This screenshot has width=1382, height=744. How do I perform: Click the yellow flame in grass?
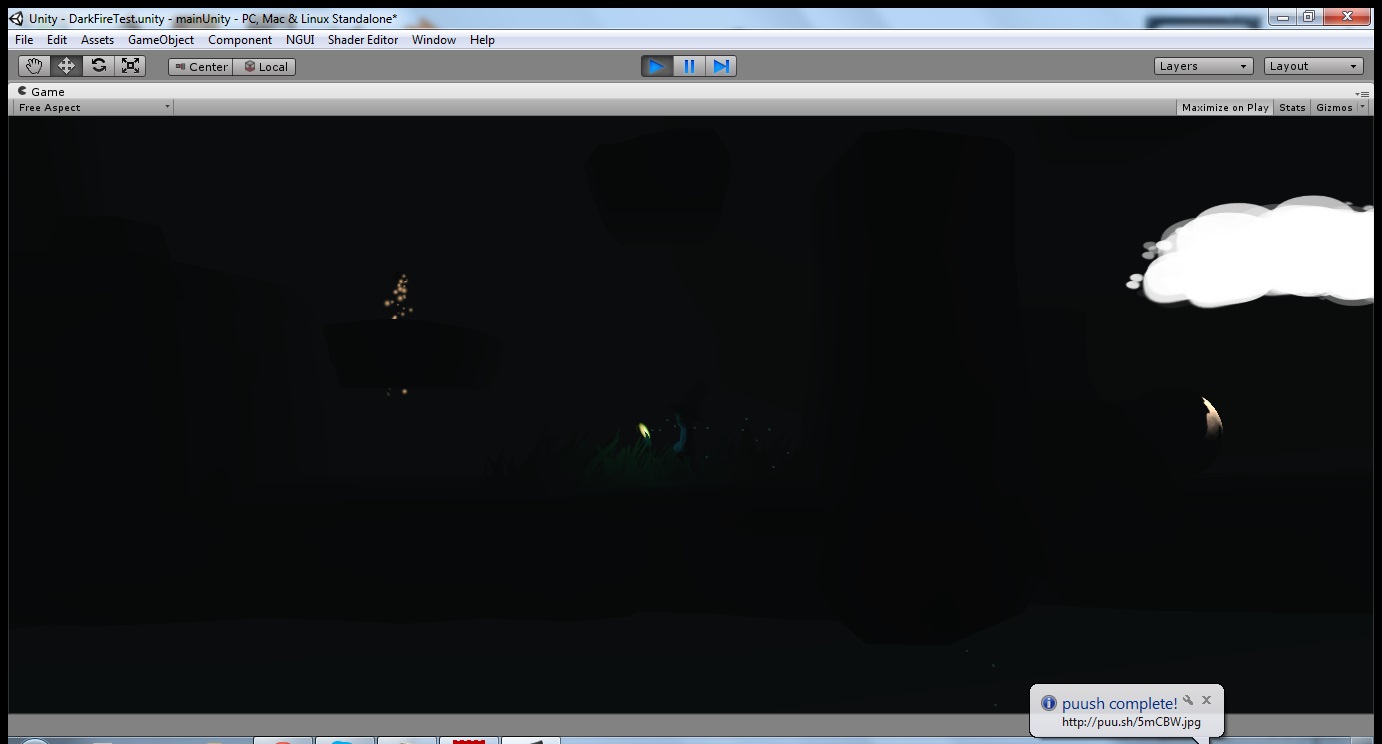click(644, 432)
